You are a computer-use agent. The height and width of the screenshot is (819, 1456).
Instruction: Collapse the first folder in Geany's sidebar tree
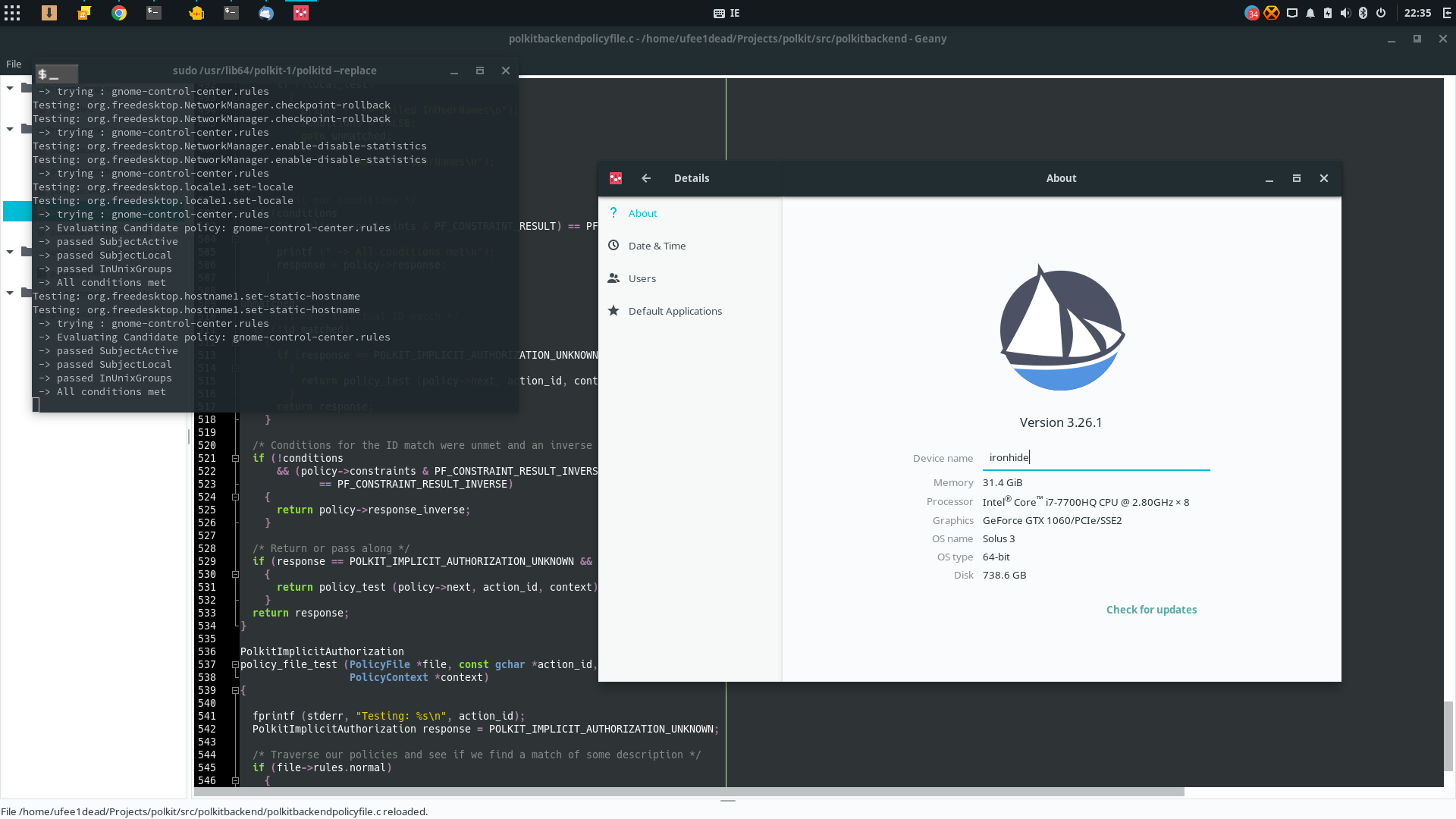pos(10,88)
